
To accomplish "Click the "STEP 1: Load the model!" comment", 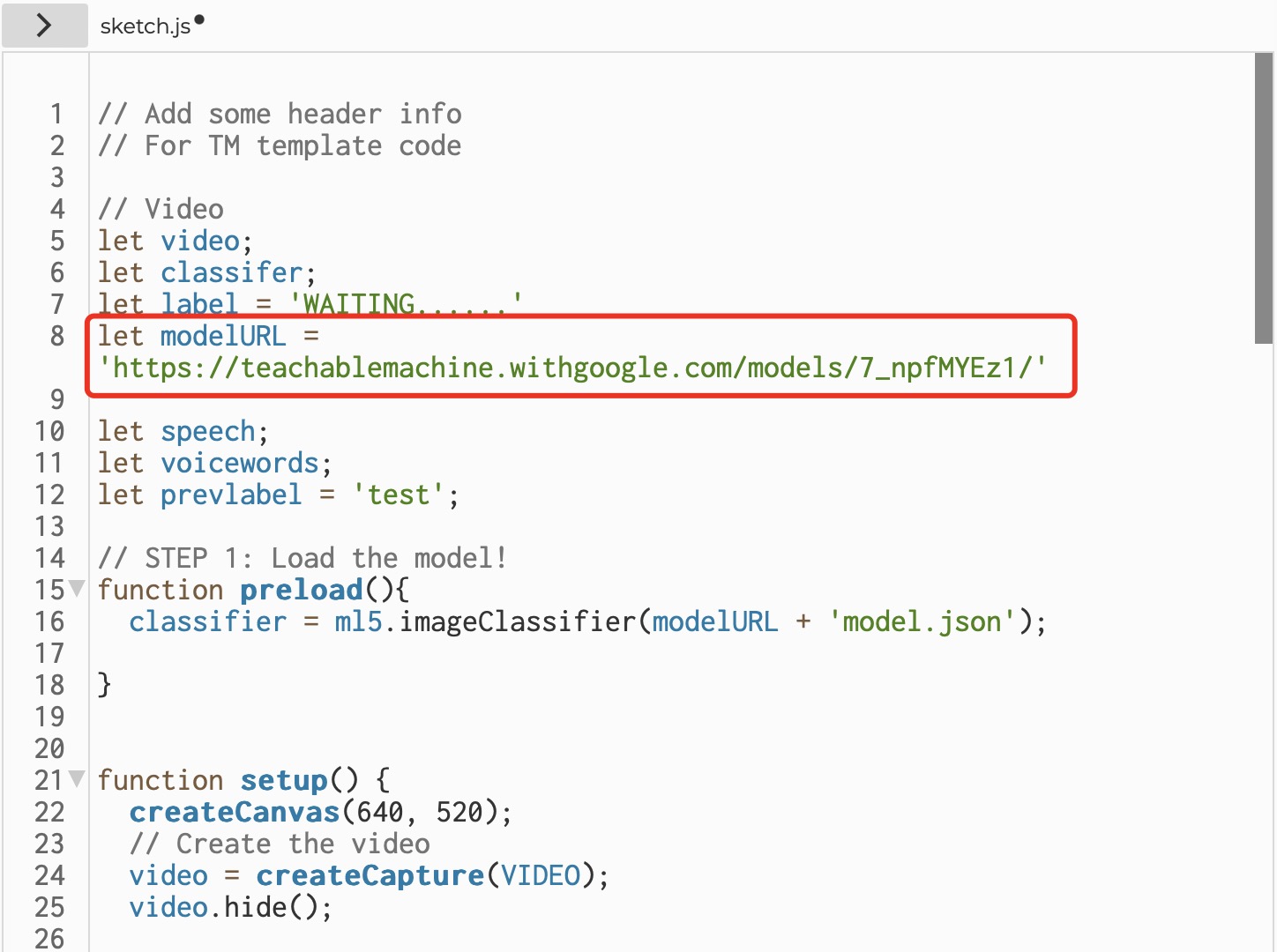I will click(x=302, y=558).
